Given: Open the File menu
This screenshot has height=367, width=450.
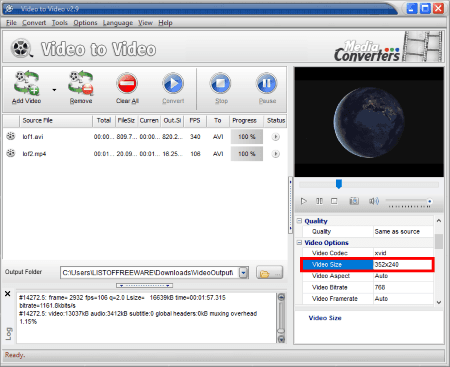Looking at the screenshot, I should pos(11,23).
